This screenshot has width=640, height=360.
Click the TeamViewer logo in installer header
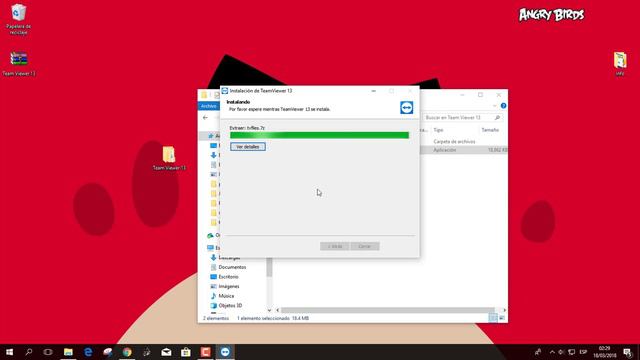pyautogui.click(x=407, y=107)
